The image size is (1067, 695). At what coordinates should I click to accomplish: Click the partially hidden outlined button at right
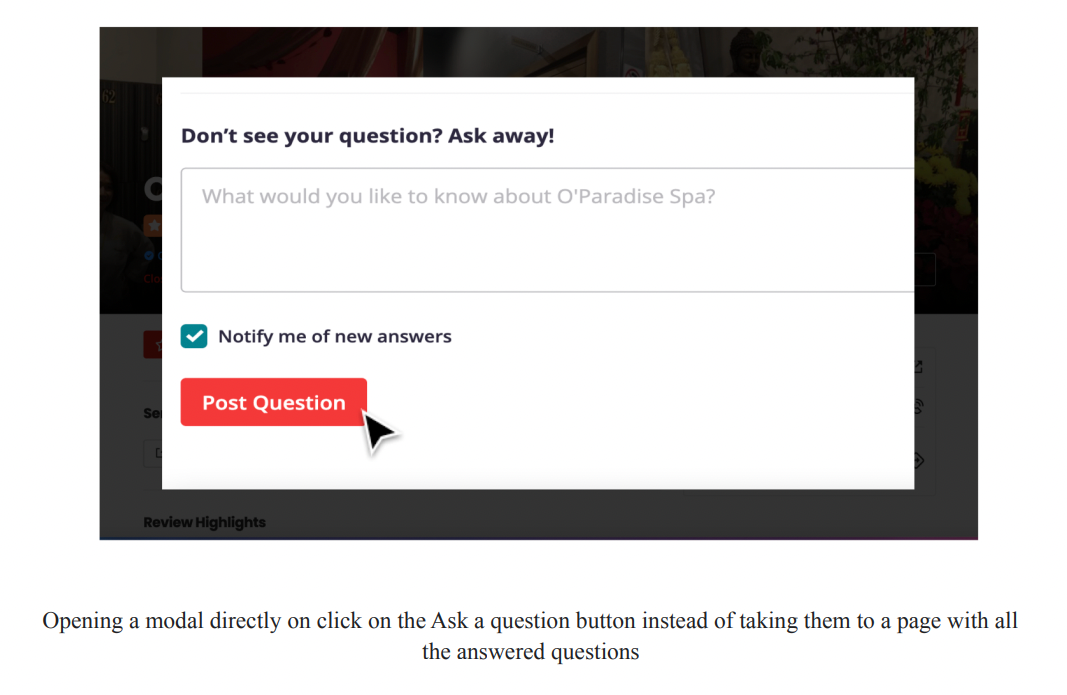(x=925, y=270)
